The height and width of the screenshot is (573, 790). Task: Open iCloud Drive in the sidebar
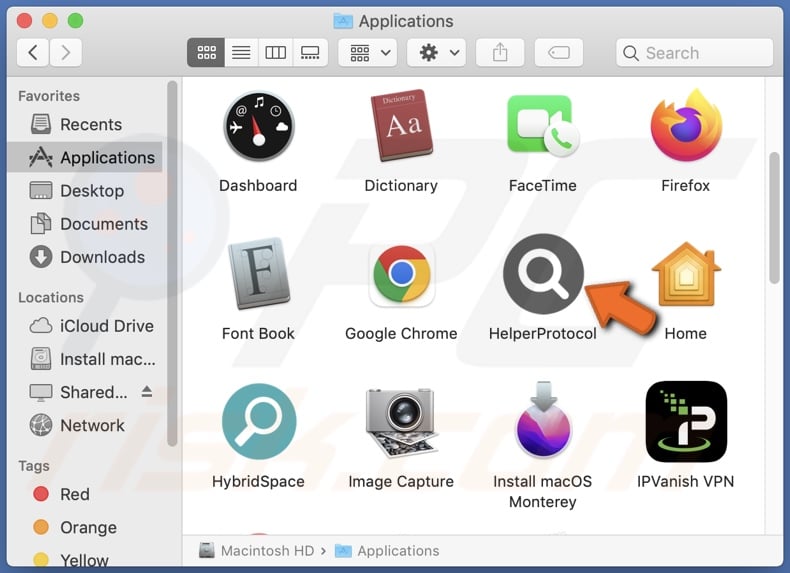[84, 326]
